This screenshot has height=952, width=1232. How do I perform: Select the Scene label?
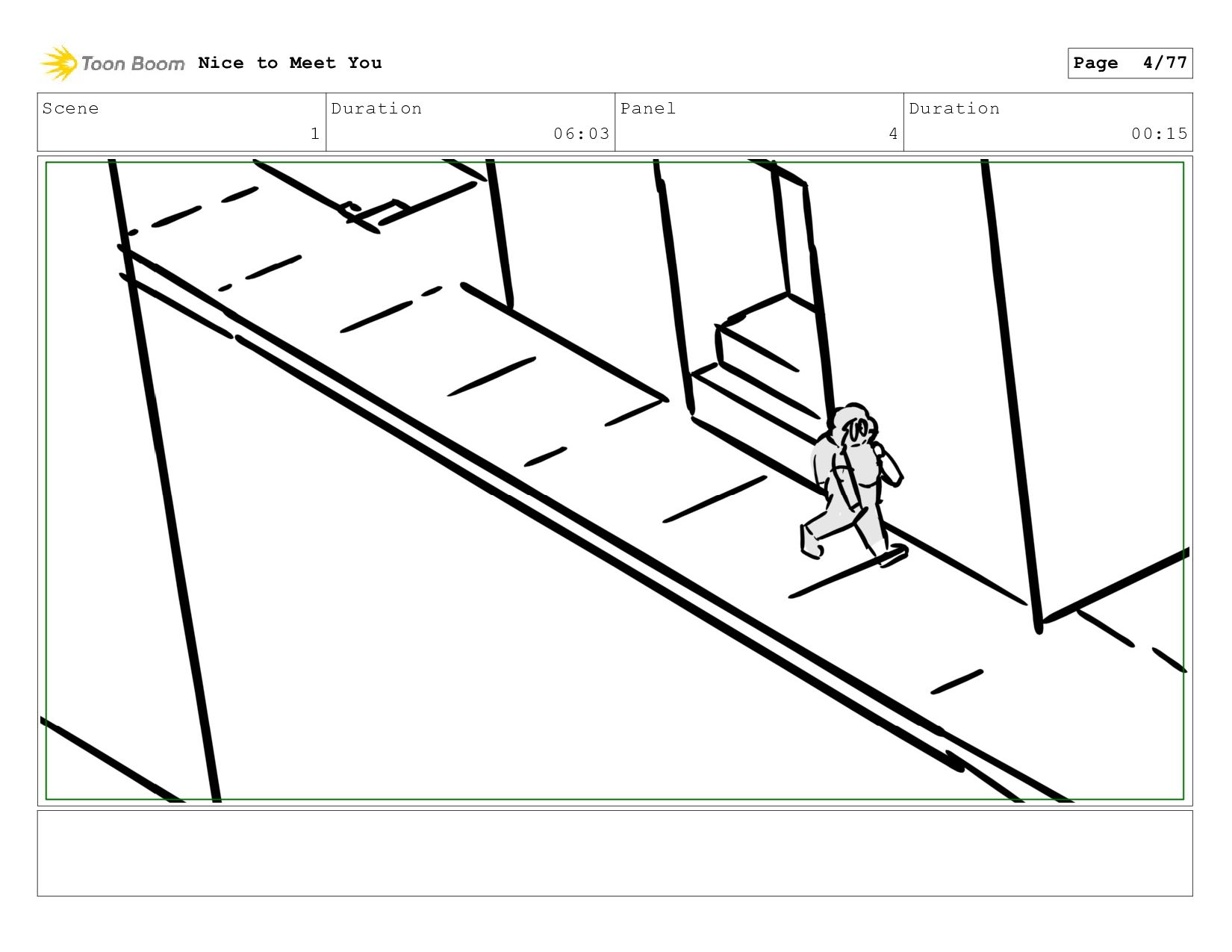[x=70, y=108]
